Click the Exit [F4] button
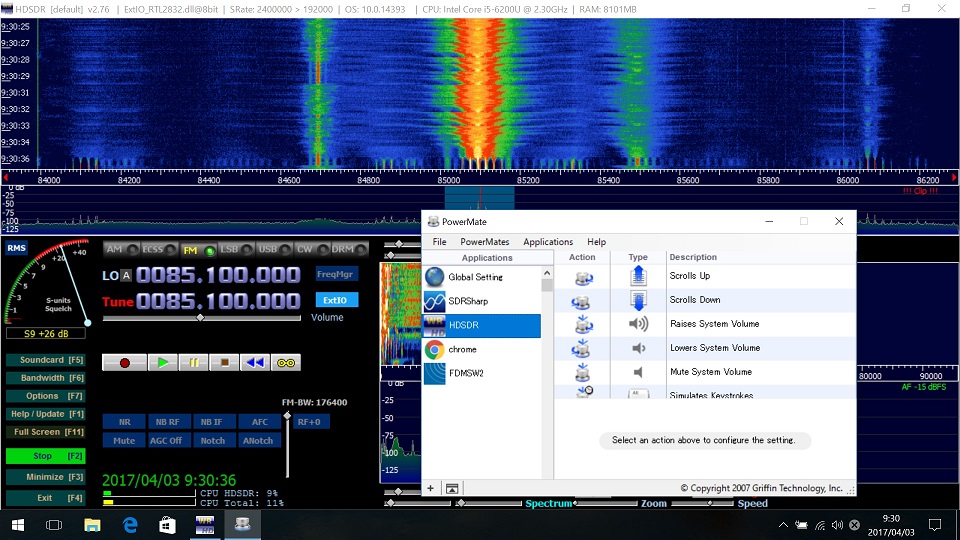This screenshot has height=540, width=960. click(x=46, y=498)
